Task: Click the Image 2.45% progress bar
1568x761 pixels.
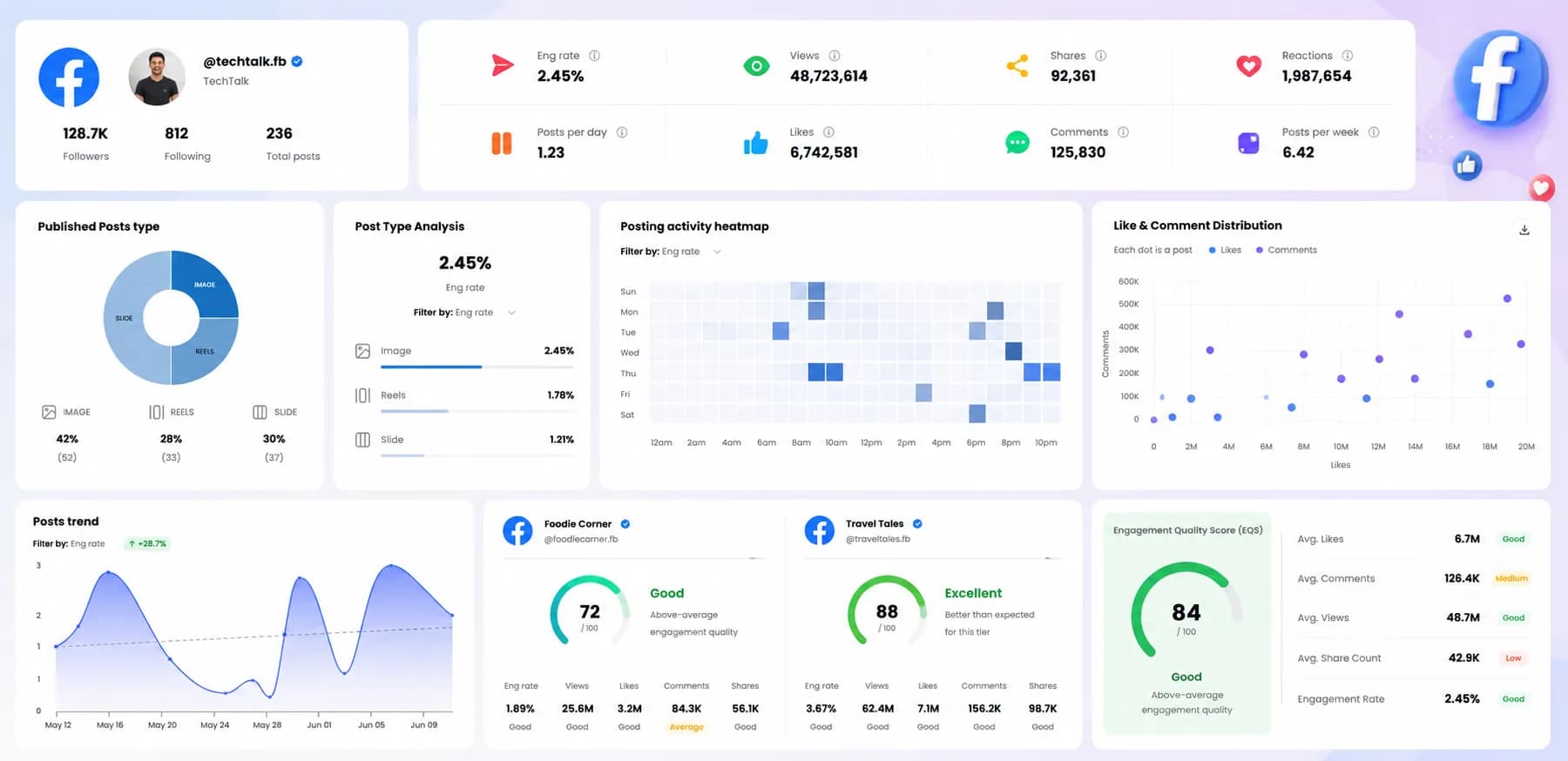Action: click(476, 367)
